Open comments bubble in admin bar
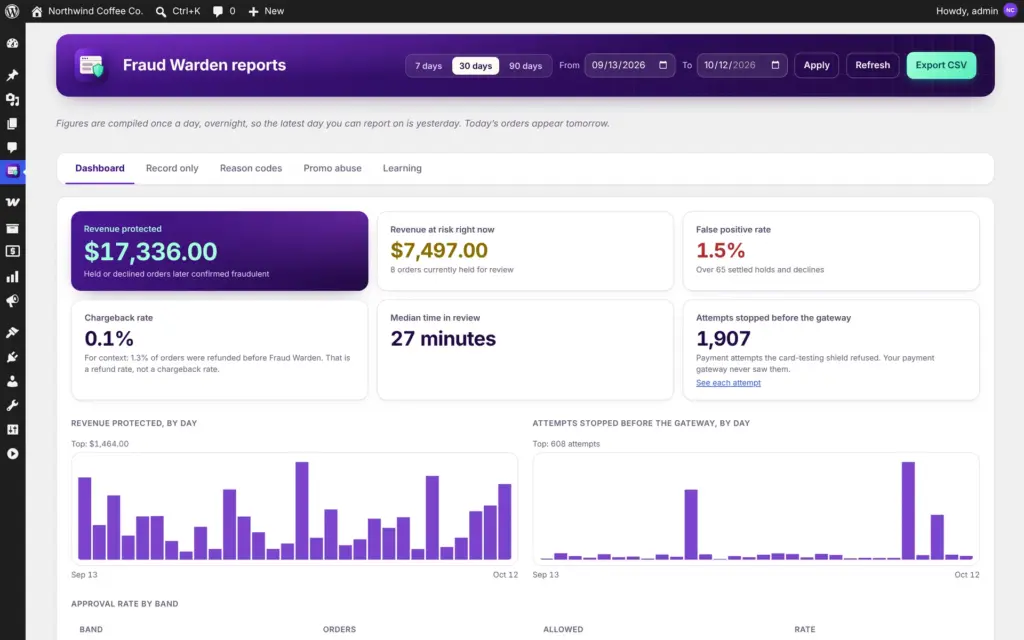This screenshot has width=1024, height=640. point(217,11)
